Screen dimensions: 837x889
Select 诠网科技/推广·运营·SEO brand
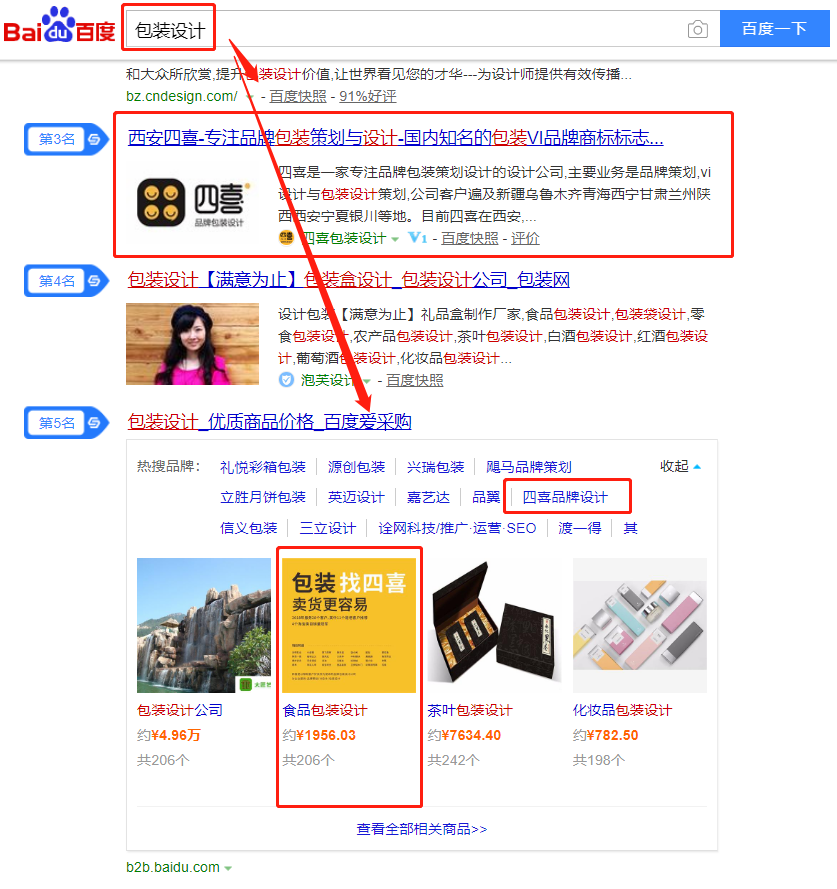coord(457,528)
